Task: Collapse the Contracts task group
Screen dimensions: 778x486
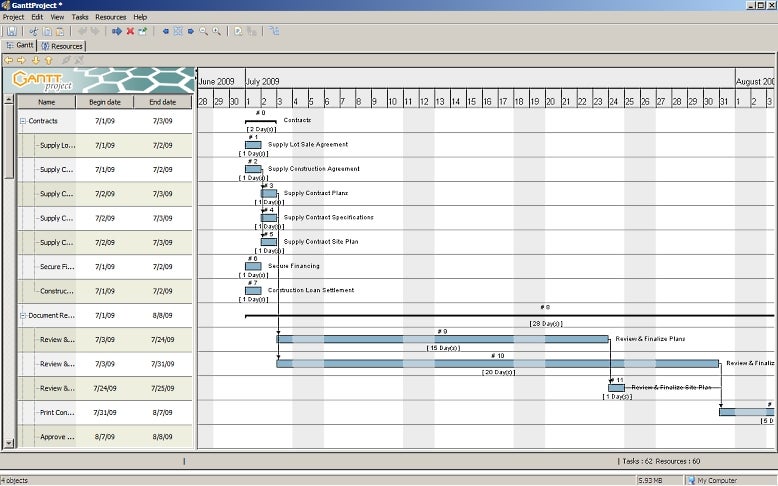Action: [23, 121]
